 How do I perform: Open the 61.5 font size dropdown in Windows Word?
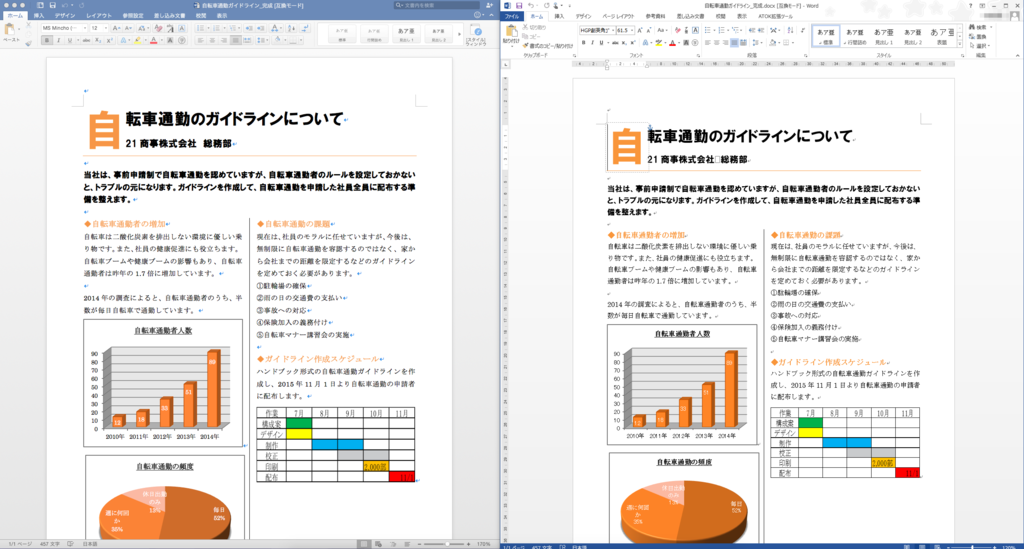point(631,30)
